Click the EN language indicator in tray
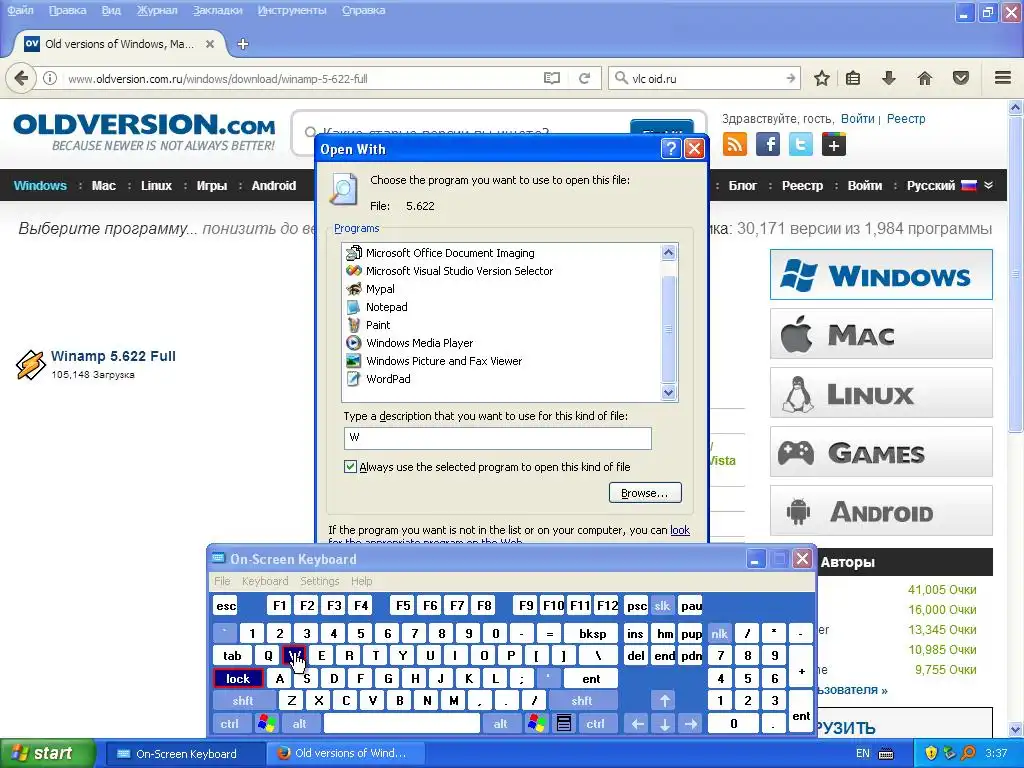Screen dimensions: 1024x768 (x=862, y=754)
